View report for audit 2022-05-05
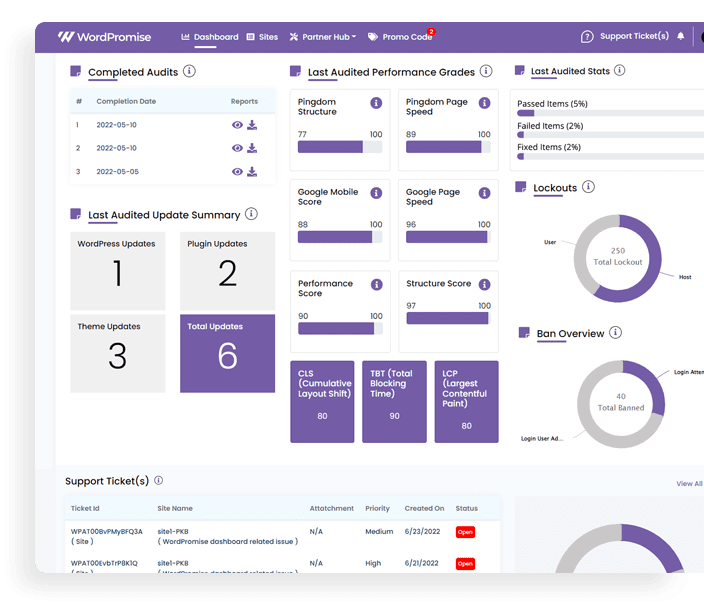The width and height of the screenshot is (704, 615). (x=237, y=171)
